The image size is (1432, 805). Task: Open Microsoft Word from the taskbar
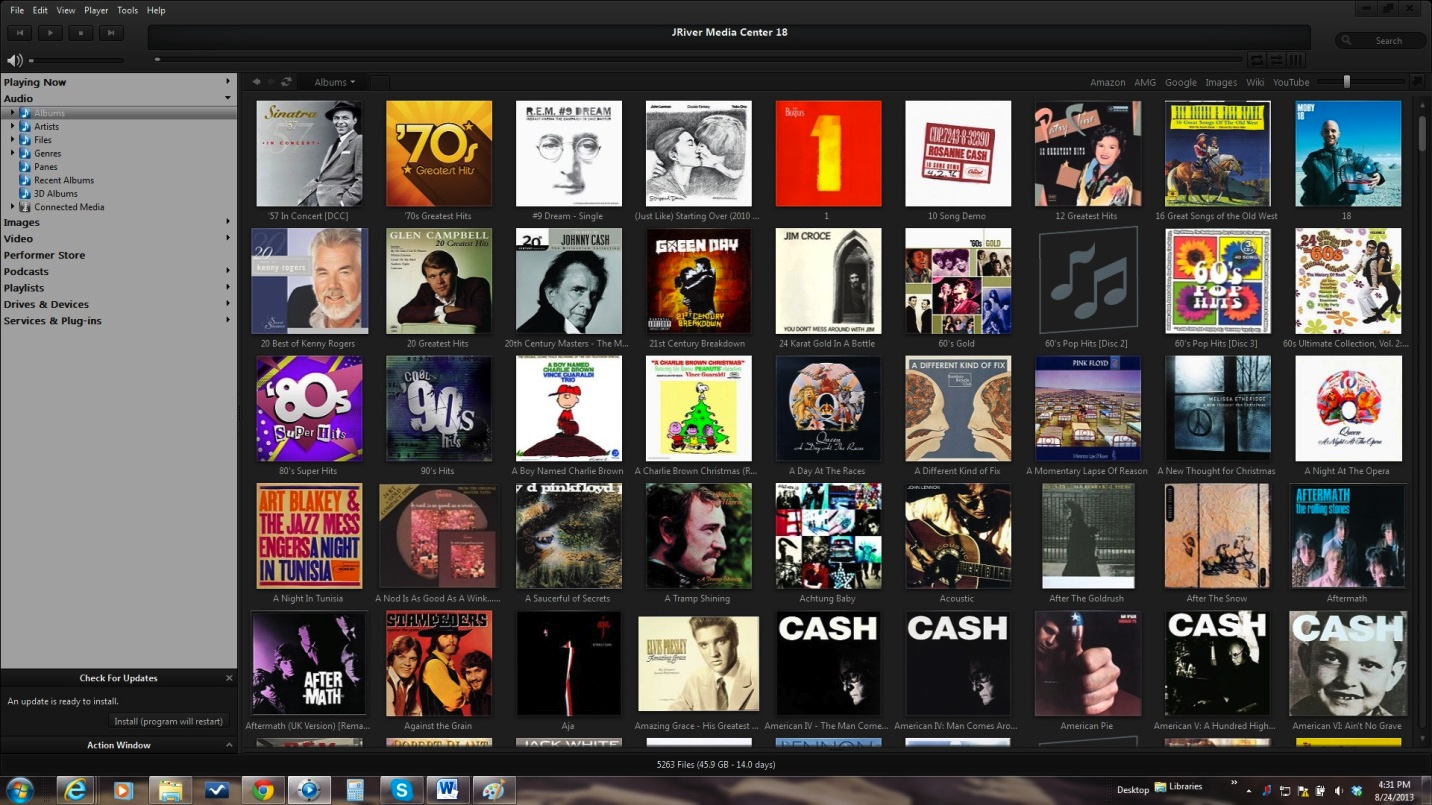point(447,790)
